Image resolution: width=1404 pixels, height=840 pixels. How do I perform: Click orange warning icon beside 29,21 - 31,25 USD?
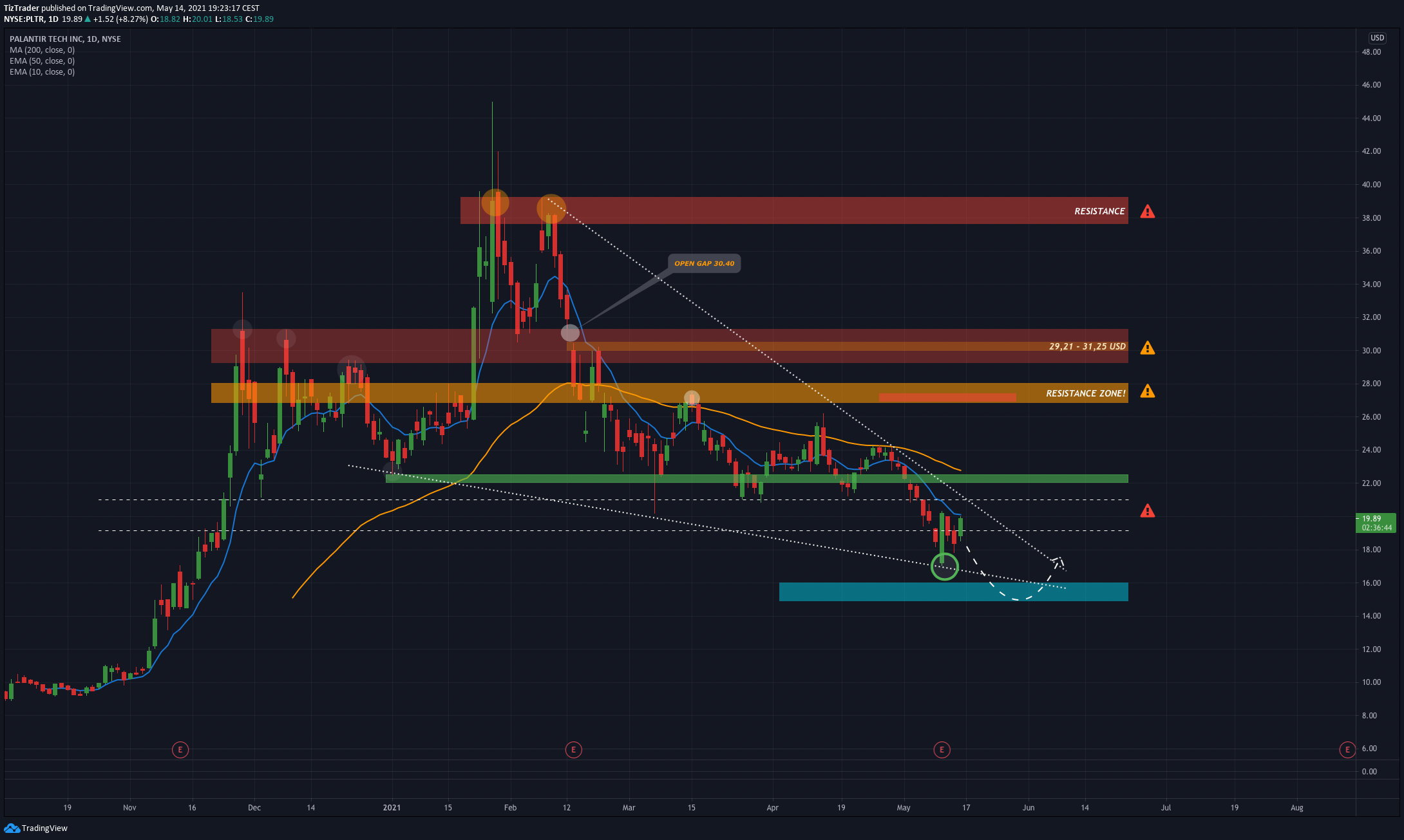click(x=1148, y=348)
